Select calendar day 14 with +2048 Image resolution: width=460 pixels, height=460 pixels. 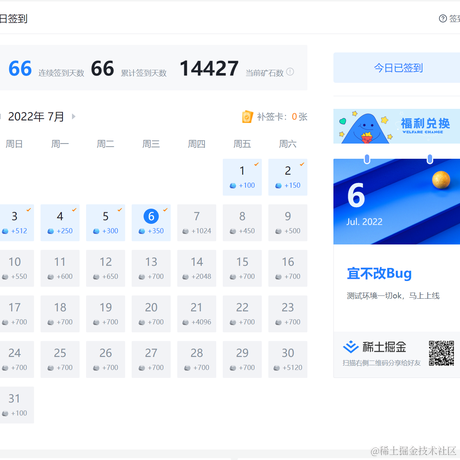(x=197, y=268)
